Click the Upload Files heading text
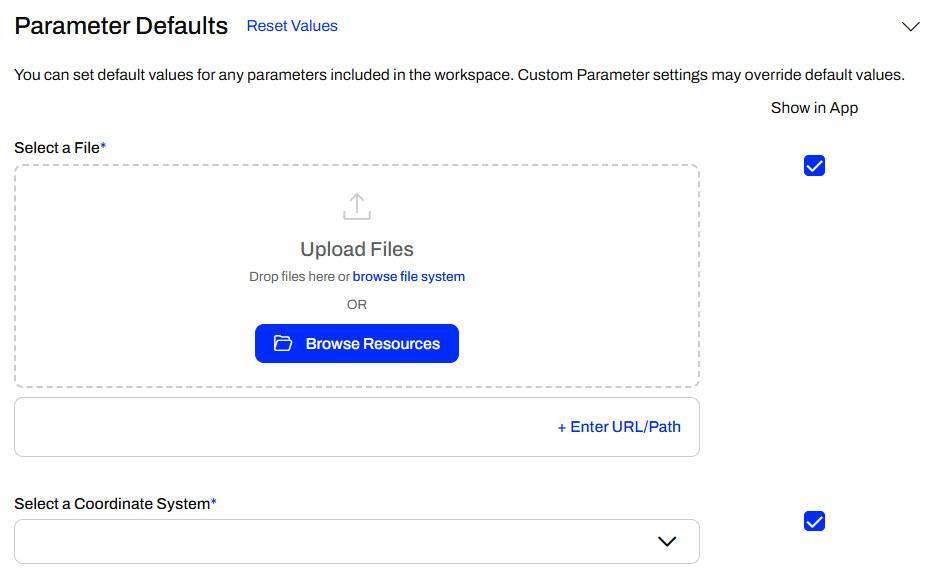Image resolution: width=939 pixels, height=578 pixels. [x=357, y=249]
